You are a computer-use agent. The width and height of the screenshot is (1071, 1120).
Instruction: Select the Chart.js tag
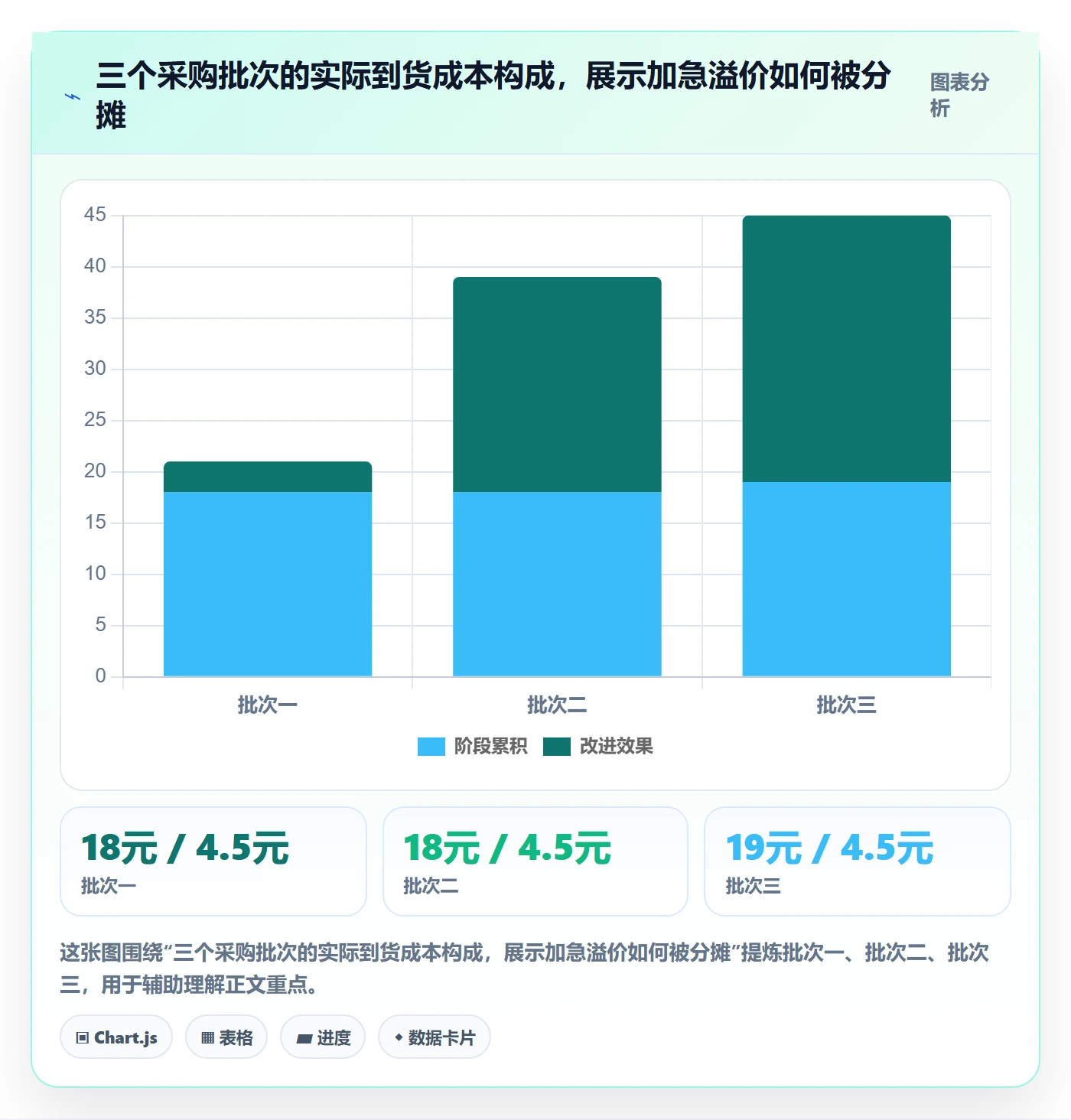116,1037
